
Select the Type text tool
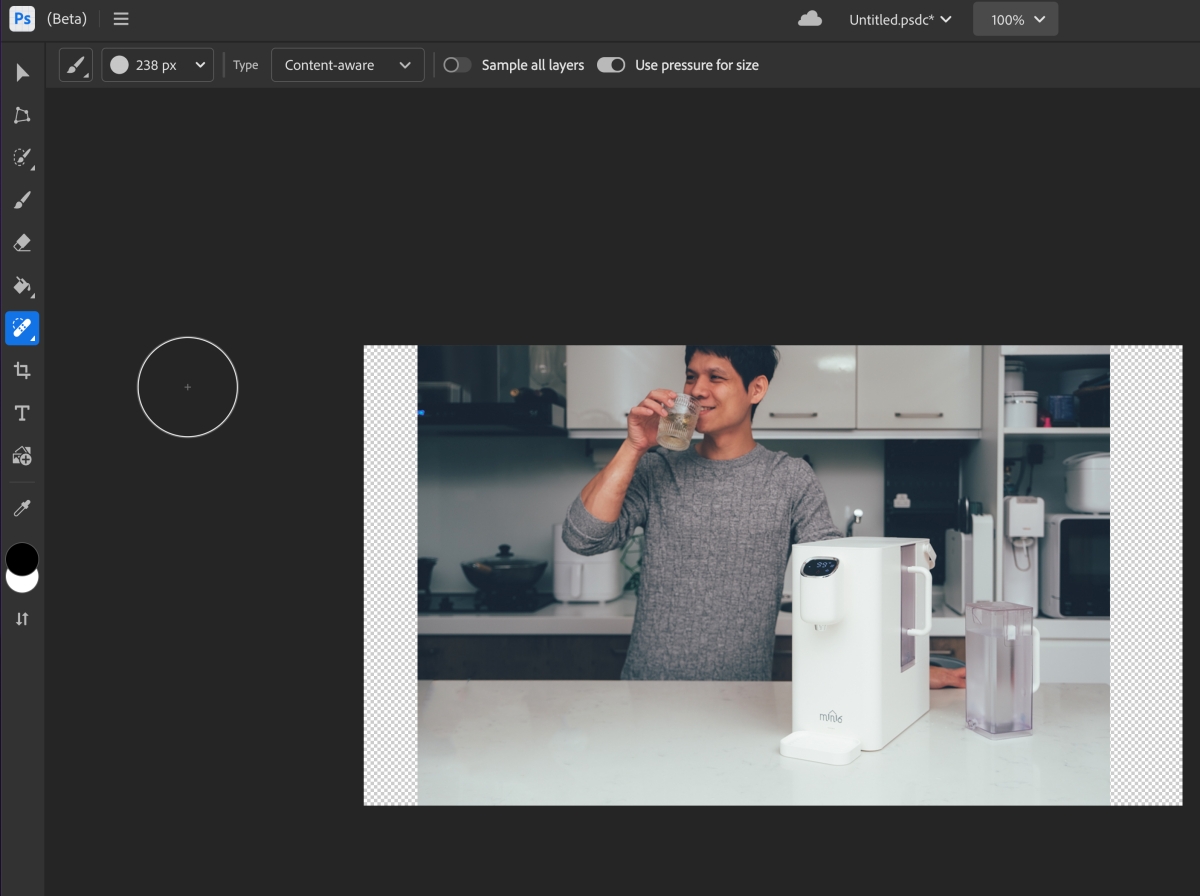(22, 414)
